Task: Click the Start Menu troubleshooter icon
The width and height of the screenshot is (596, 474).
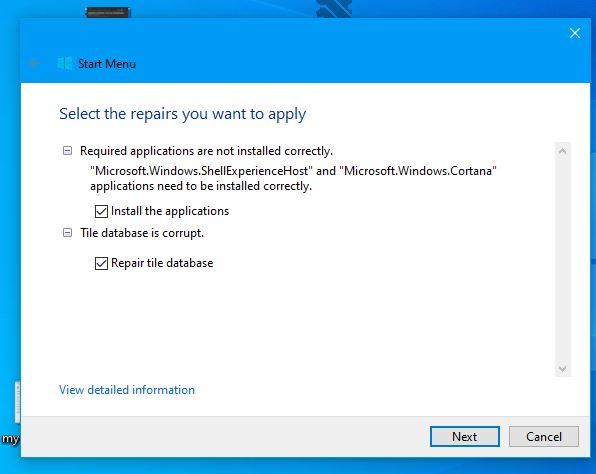Action: tap(65, 63)
